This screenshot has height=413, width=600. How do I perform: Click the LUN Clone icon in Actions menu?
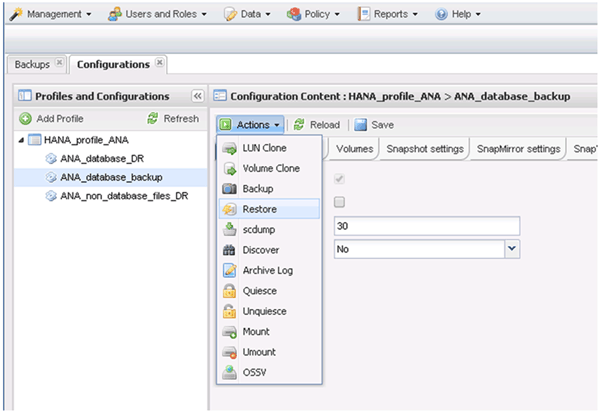[x=230, y=148]
